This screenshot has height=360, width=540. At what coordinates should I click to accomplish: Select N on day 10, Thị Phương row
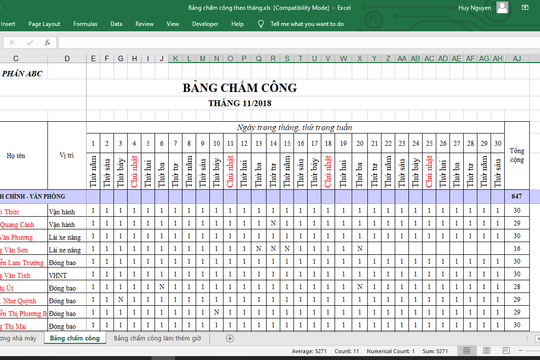tap(216, 312)
